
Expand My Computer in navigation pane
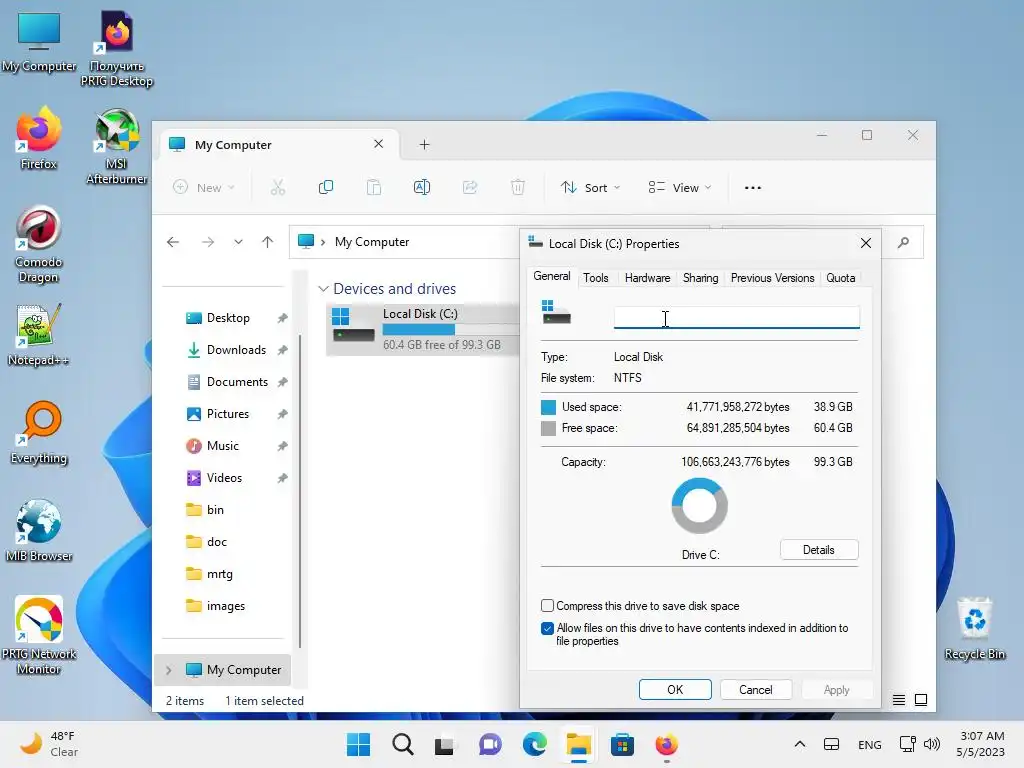[168, 670]
